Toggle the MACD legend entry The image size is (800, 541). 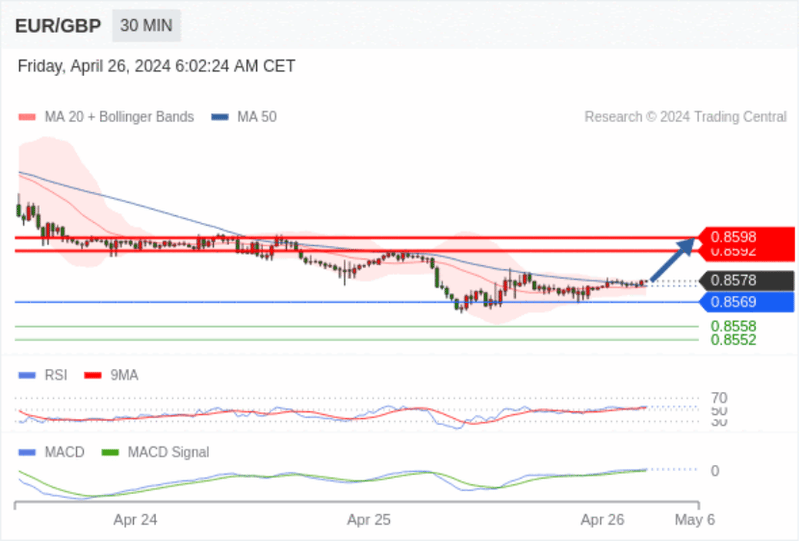[x=52, y=452]
